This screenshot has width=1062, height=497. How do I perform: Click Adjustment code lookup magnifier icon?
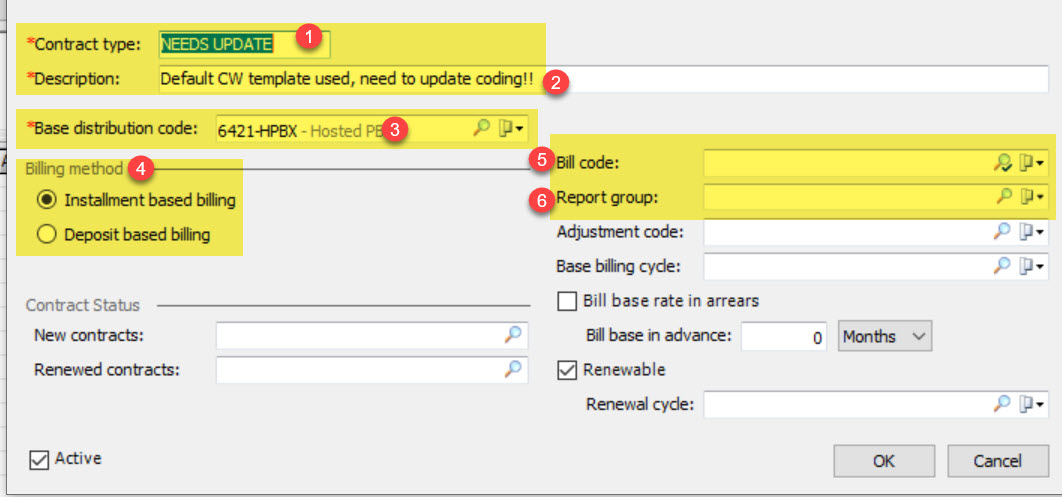pyautogui.click(x=1002, y=232)
